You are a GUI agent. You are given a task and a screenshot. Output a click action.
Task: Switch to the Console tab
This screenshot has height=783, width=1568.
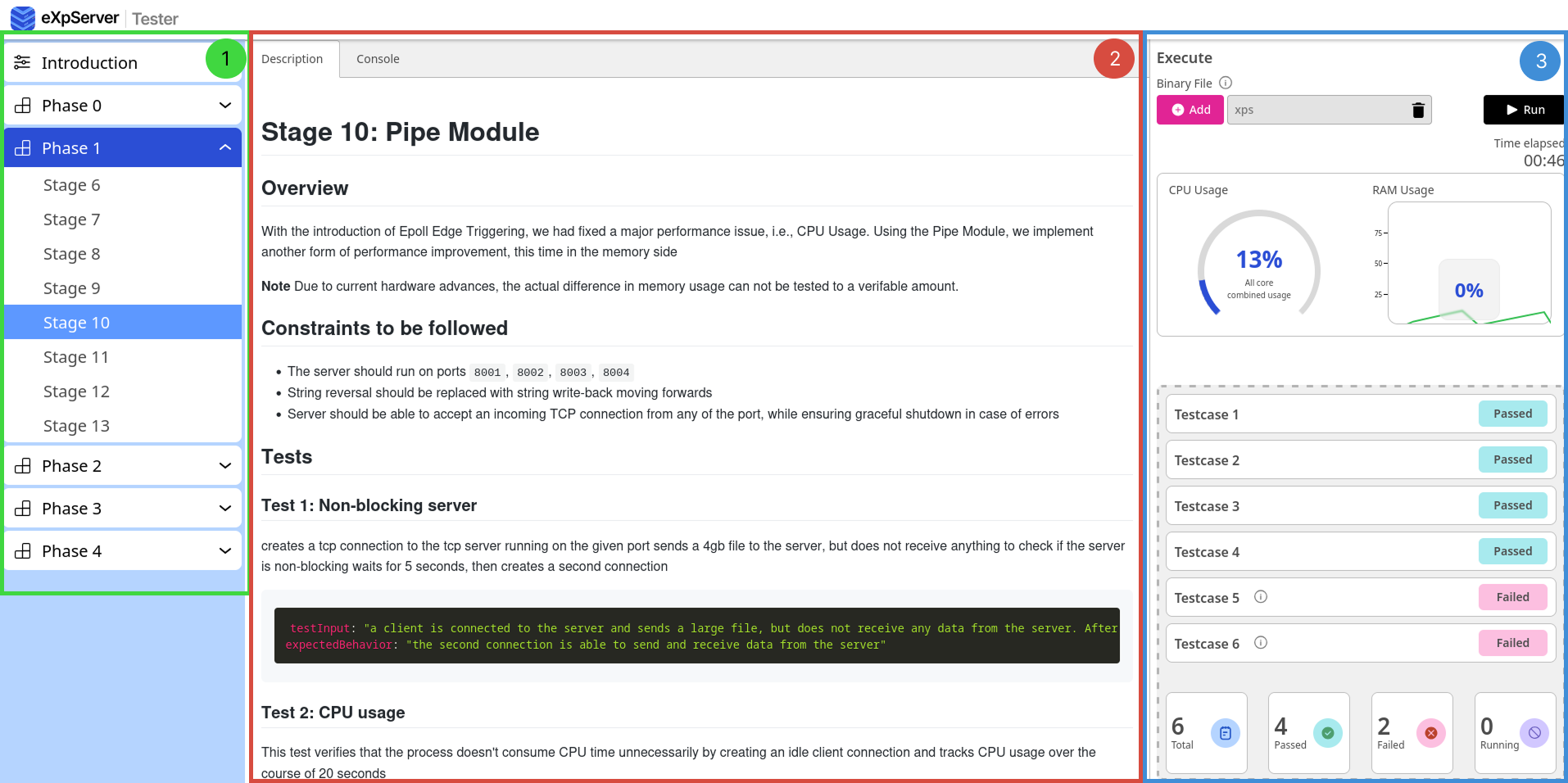tap(378, 59)
